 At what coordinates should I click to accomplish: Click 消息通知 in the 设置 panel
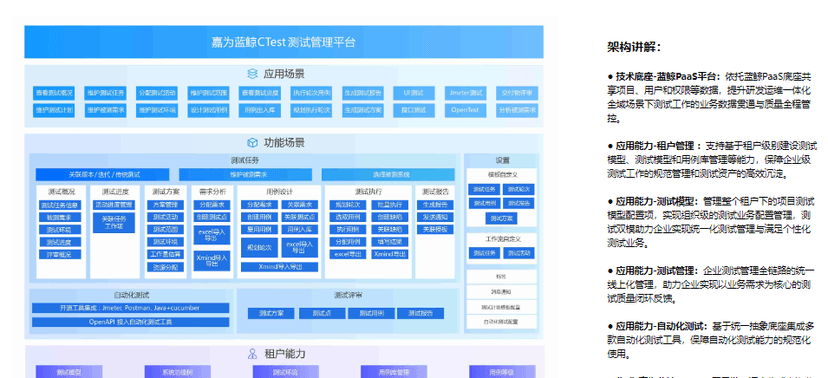pyautogui.click(x=501, y=291)
